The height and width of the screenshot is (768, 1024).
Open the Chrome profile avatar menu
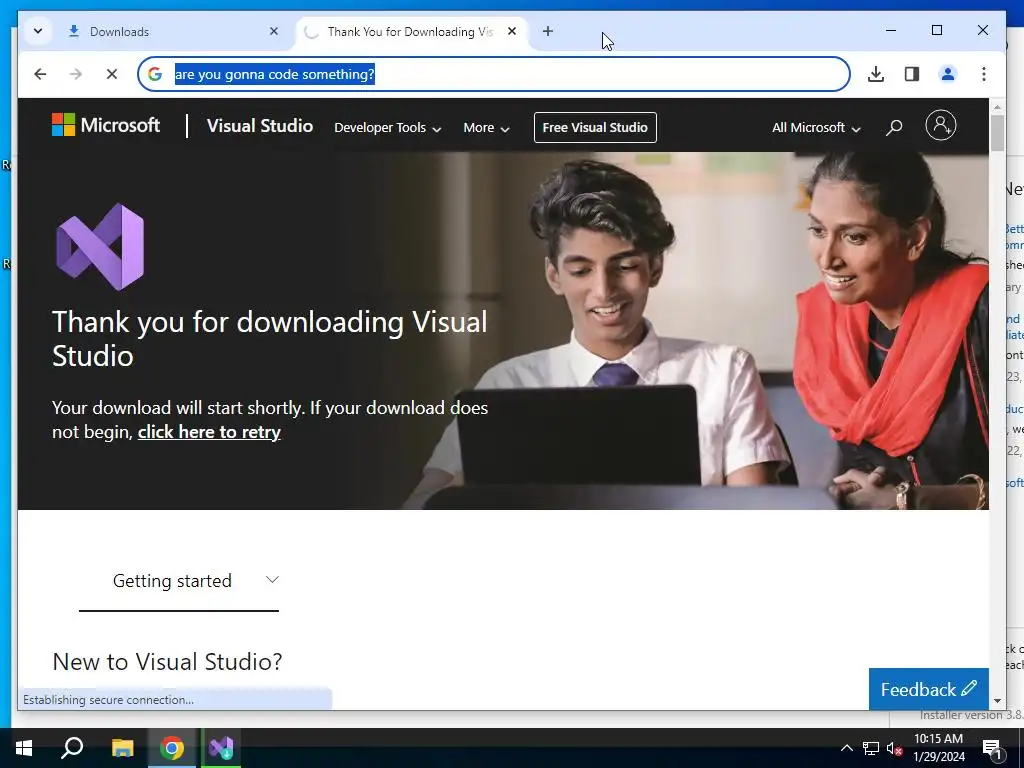pos(948,74)
